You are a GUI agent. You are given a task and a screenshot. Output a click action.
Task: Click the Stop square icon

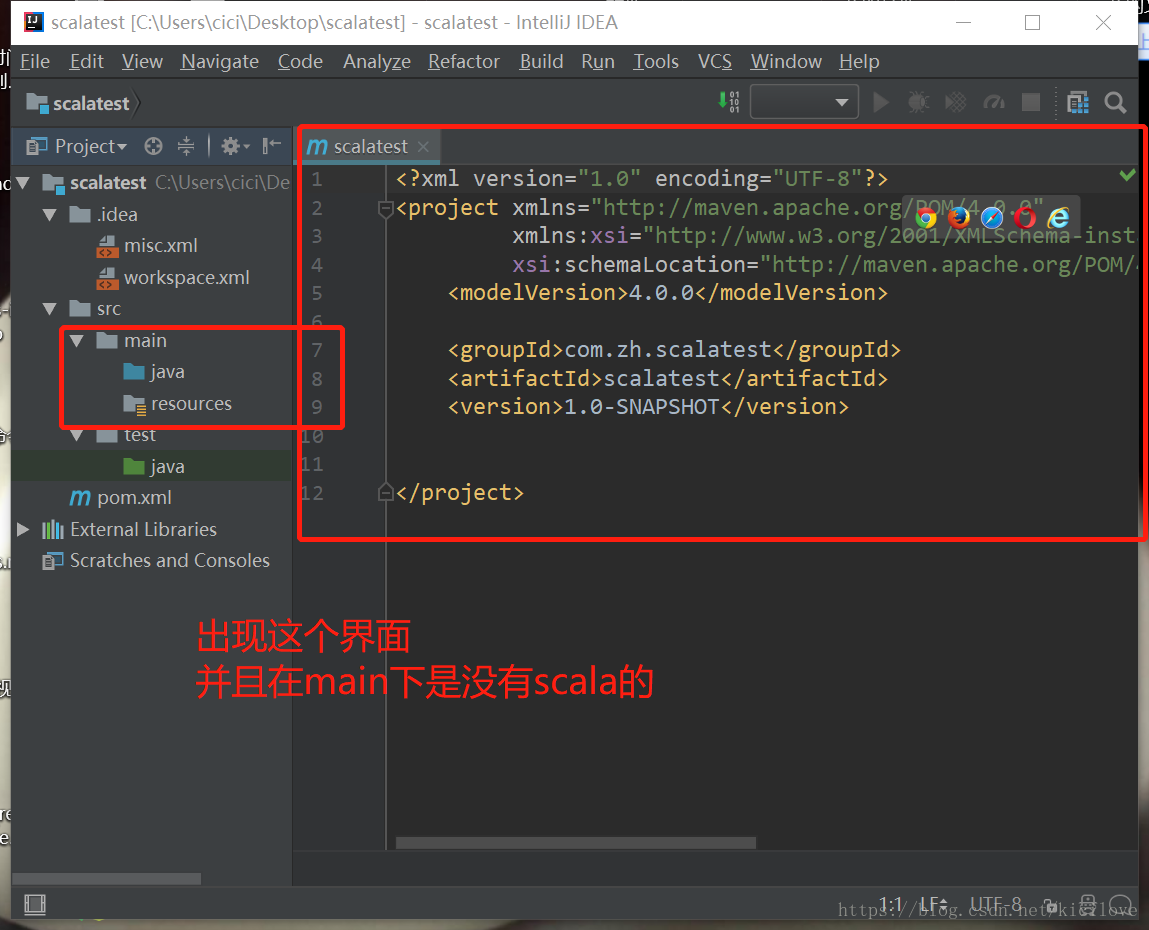pyautogui.click(x=1031, y=102)
